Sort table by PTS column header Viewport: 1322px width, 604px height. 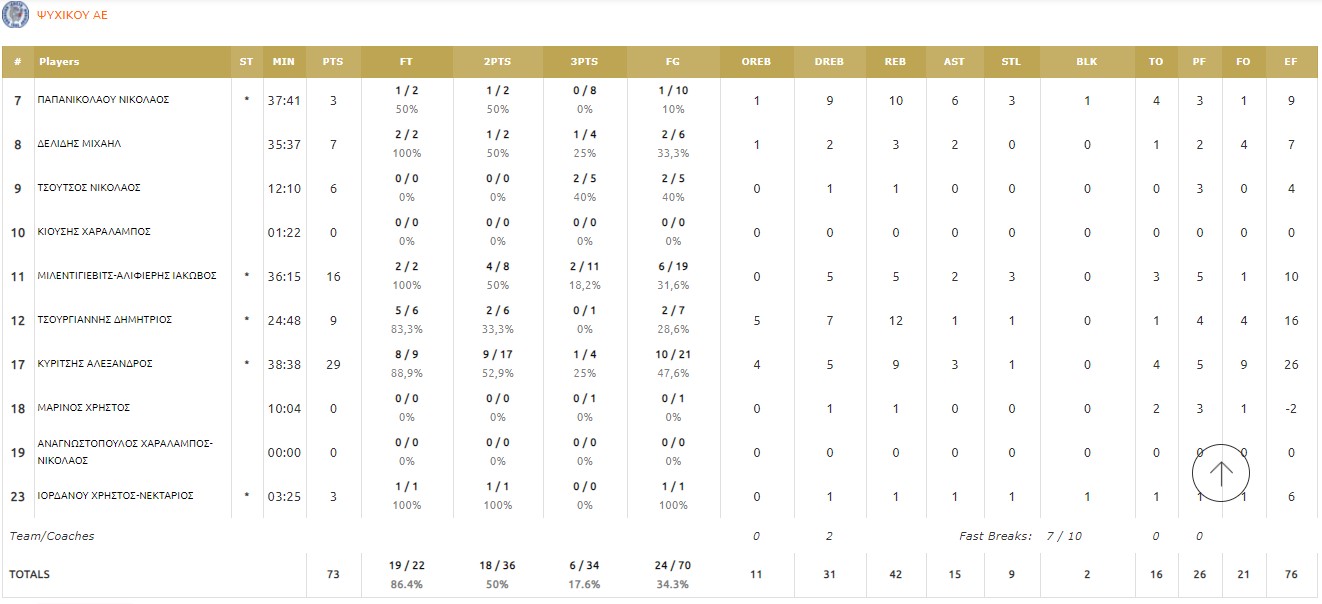point(333,62)
